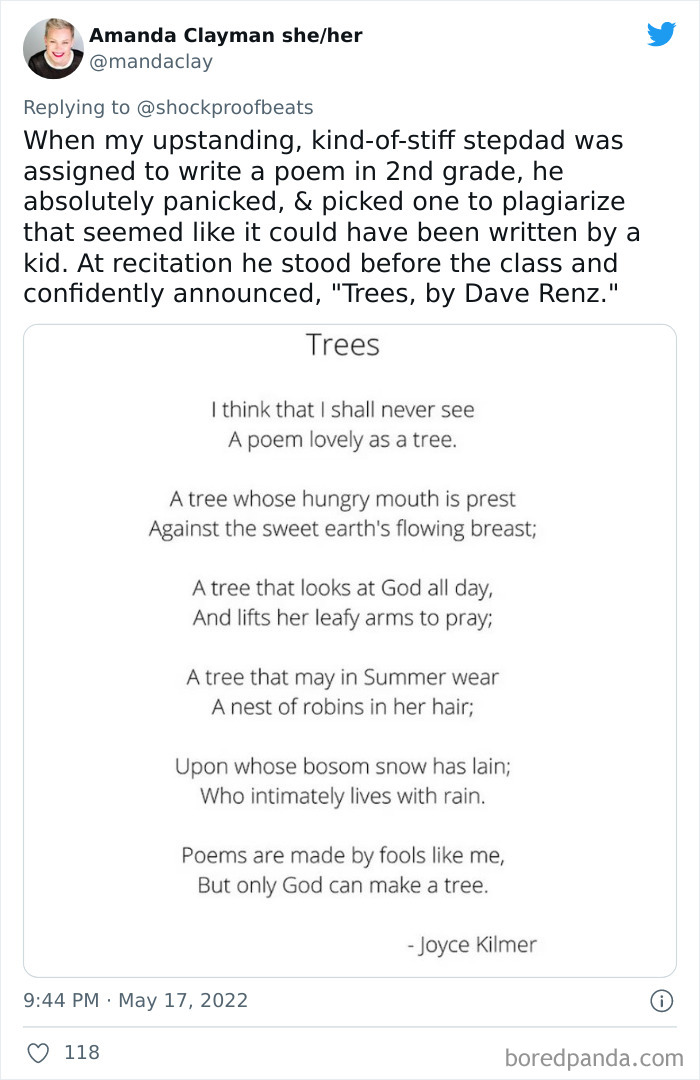
Task: Click the 9:44 PM May 17, 2022 timestamp
Action: [136, 1000]
